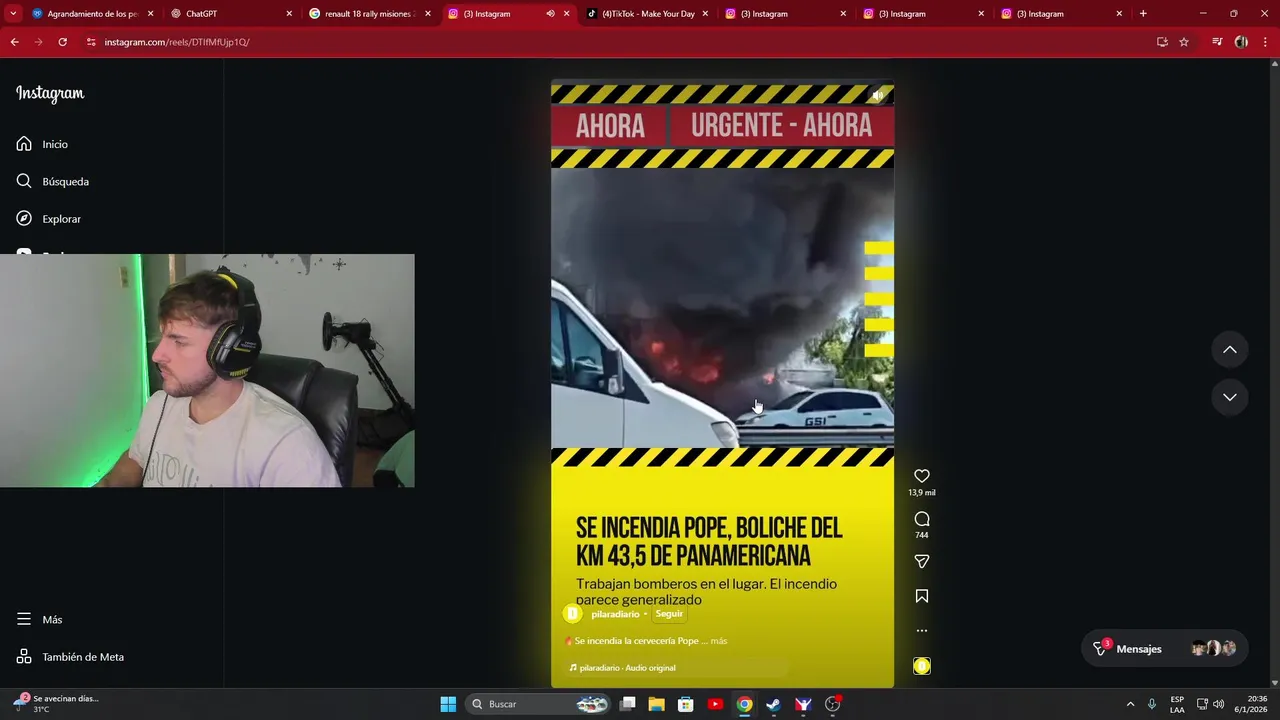
Task: Click the 744 comments count
Action: pyautogui.click(x=922, y=536)
